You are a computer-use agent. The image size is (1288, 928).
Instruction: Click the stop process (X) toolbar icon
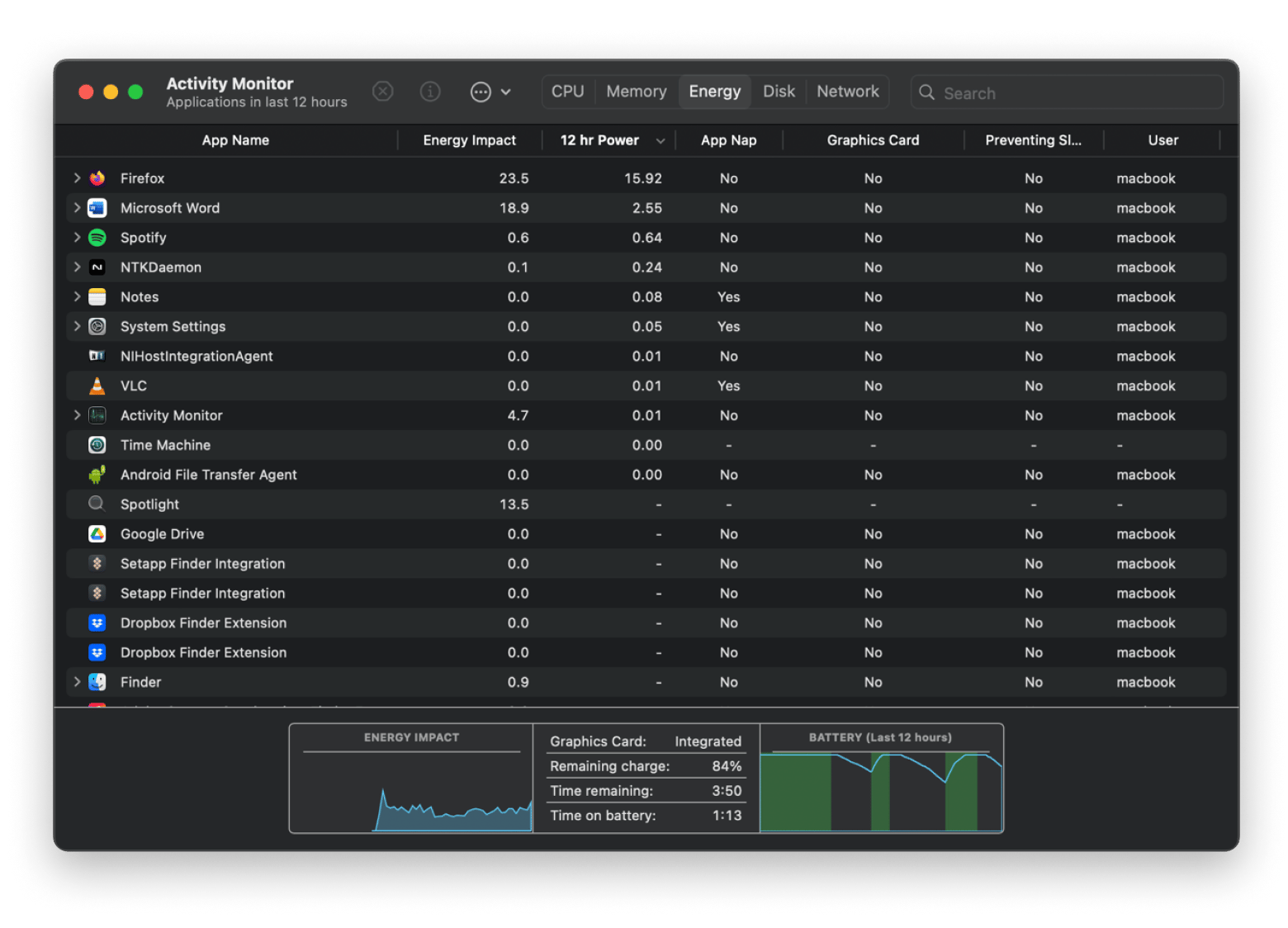click(382, 92)
